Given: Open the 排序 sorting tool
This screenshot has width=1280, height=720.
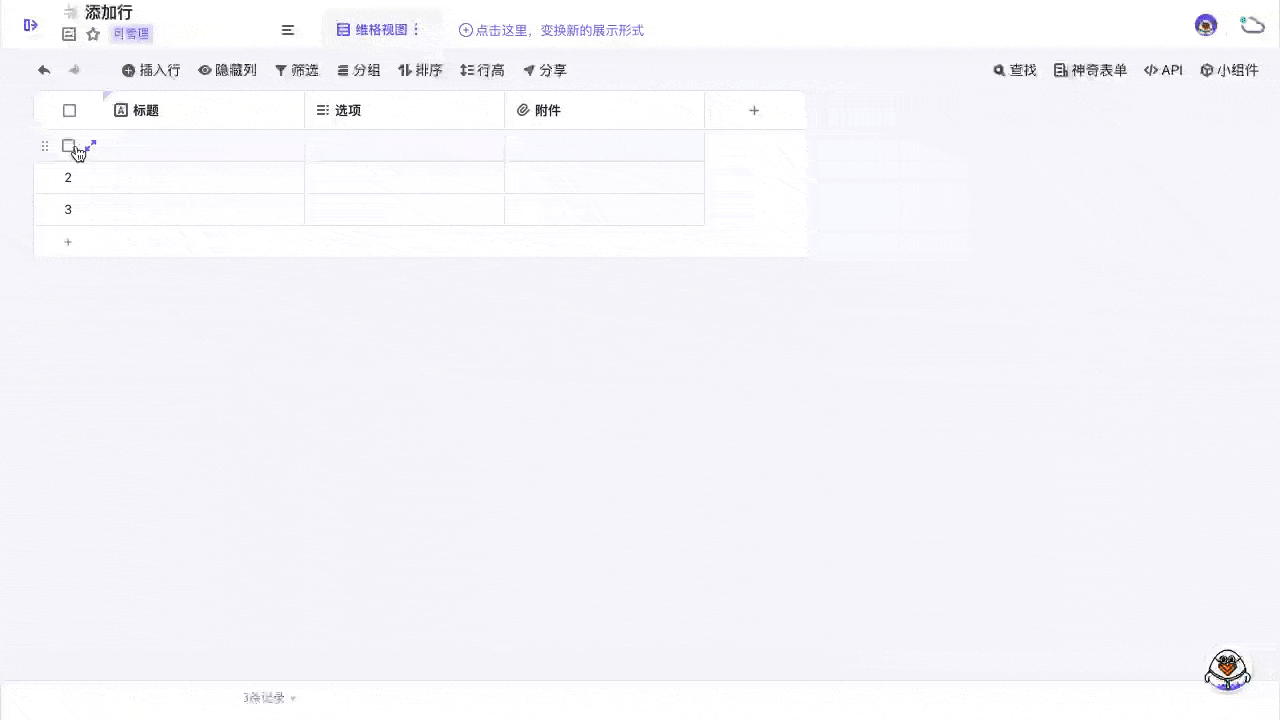Looking at the screenshot, I should [420, 70].
